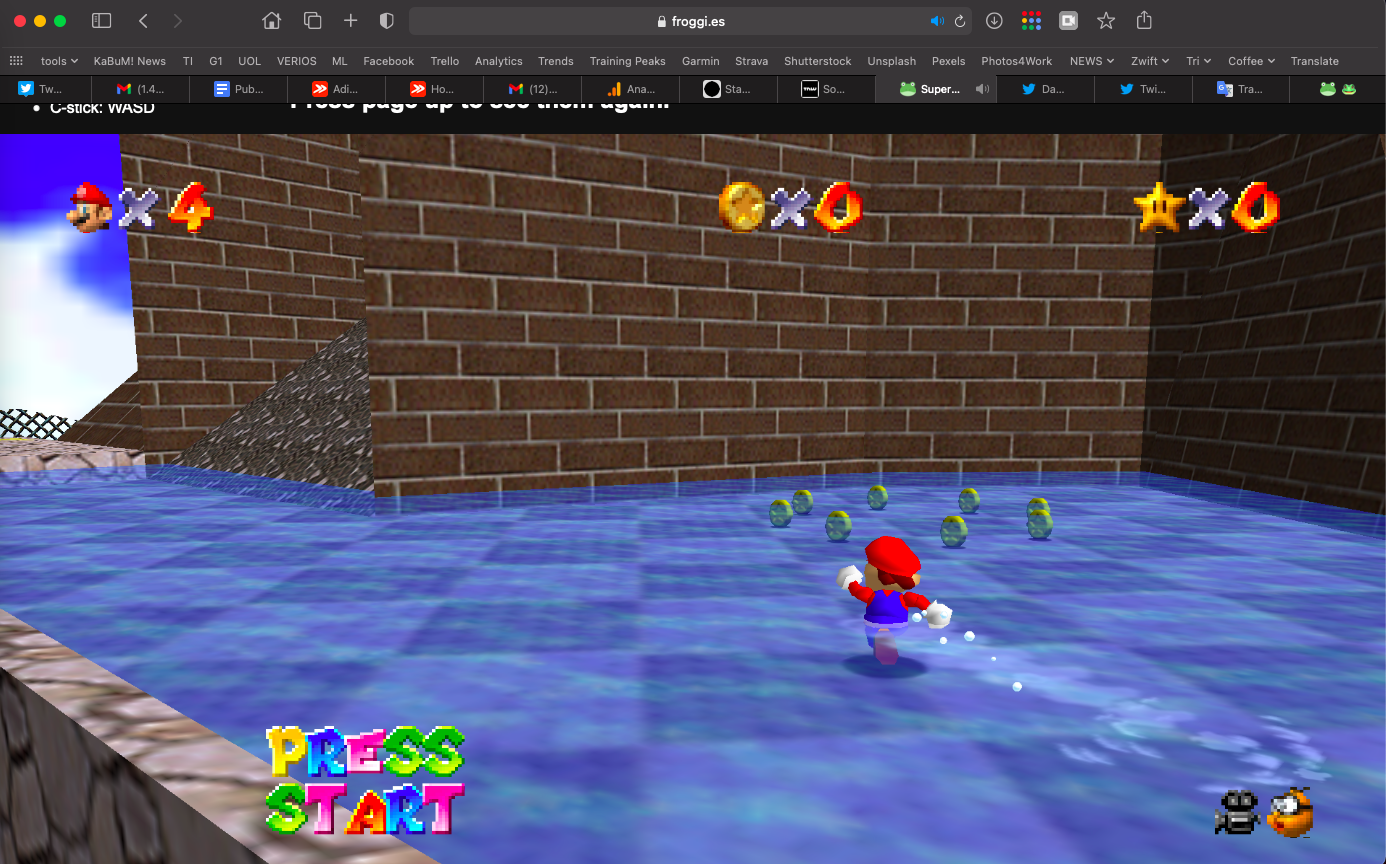Open the camera extension icon
The width and height of the screenshot is (1386, 864).
click(1068, 21)
